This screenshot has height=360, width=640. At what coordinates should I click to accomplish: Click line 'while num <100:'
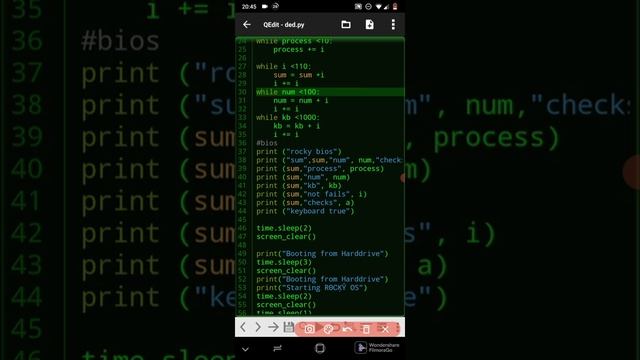click(x=288, y=92)
